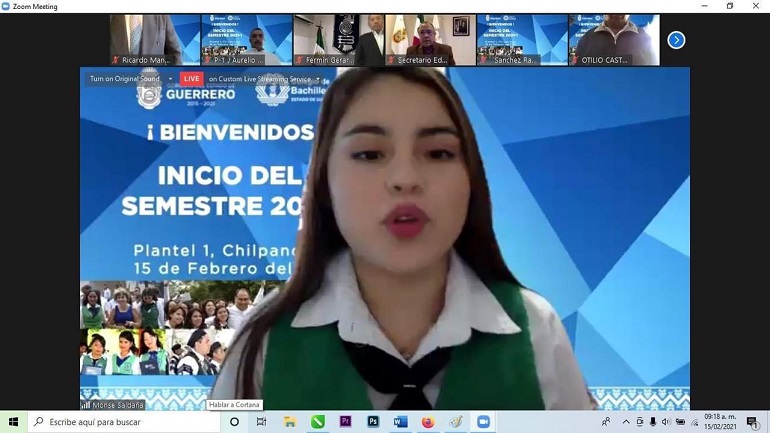770x433 pixels.
Task: Restore down the Zoom Meeting window
Action: 730,6
